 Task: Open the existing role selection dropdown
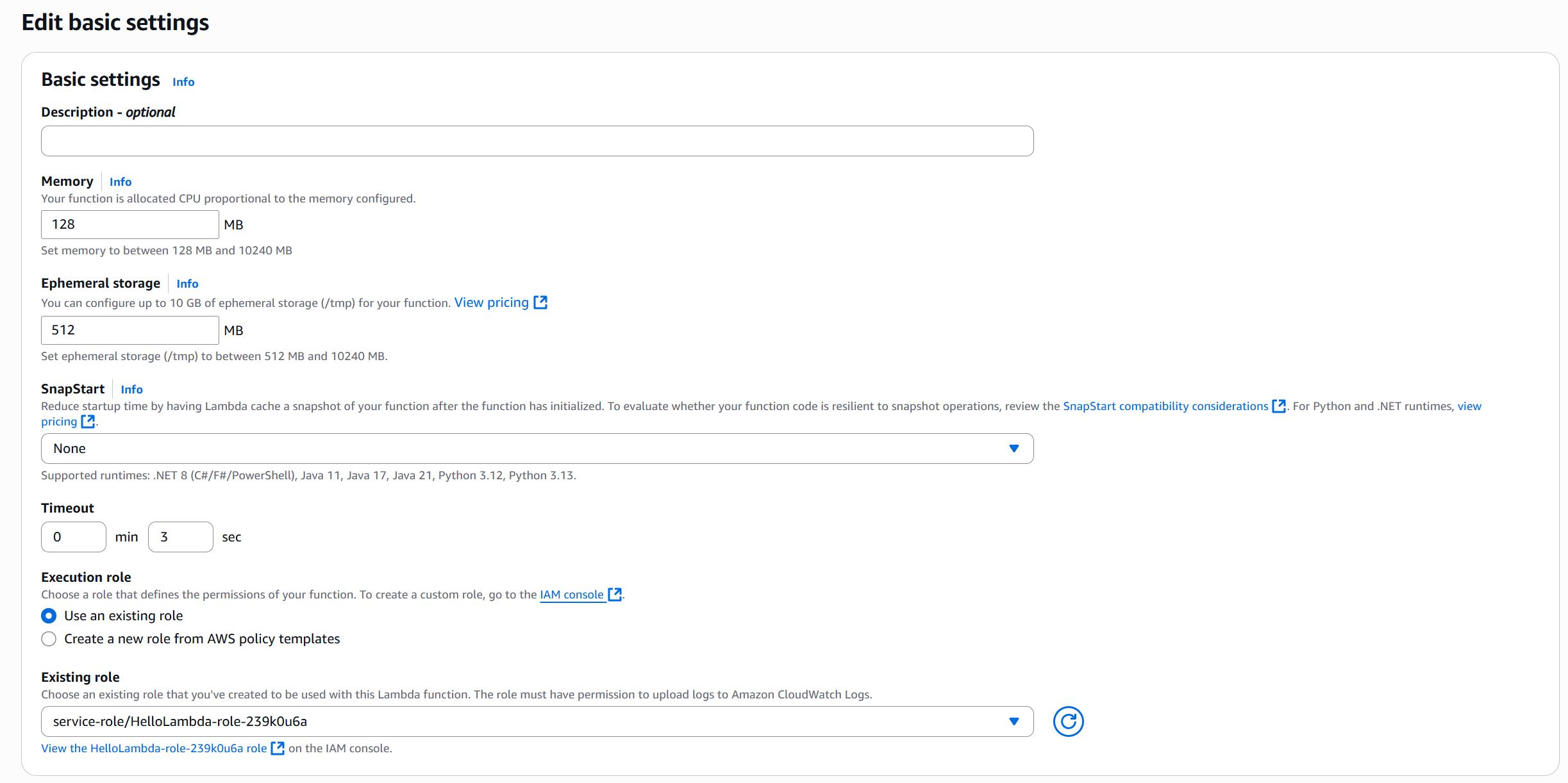[x=513, y=721]
